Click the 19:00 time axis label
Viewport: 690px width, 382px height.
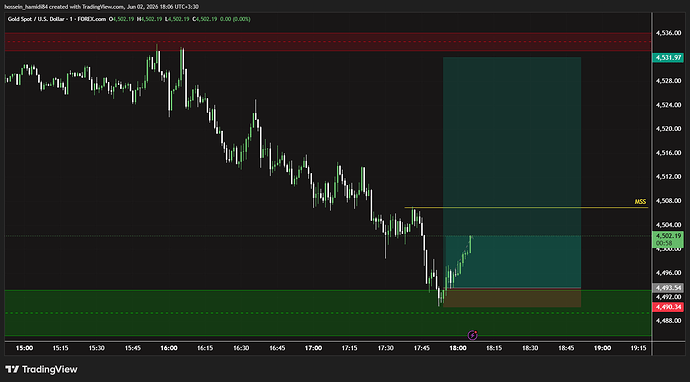[x=602, y=348]
